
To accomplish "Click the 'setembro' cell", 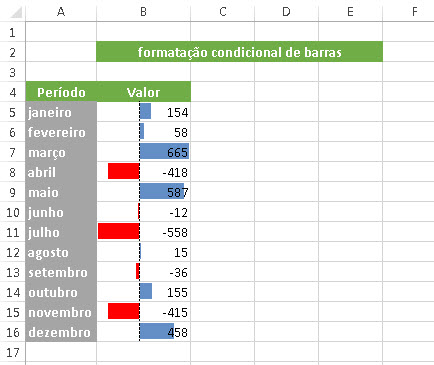I will click(x=61, y=272).
